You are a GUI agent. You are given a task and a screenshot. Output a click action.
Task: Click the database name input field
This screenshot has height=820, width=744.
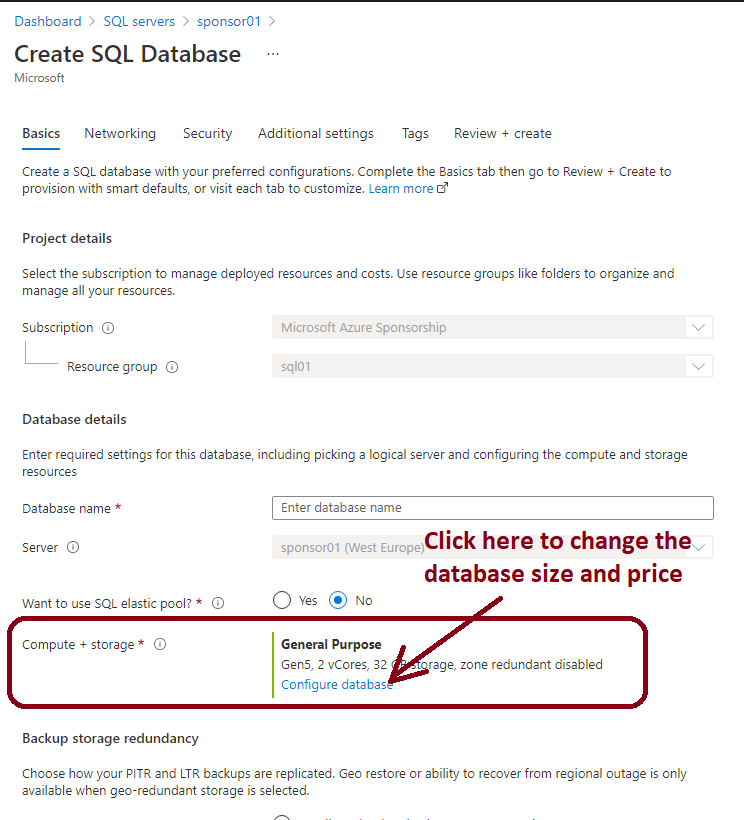click(x=492, y=508)
